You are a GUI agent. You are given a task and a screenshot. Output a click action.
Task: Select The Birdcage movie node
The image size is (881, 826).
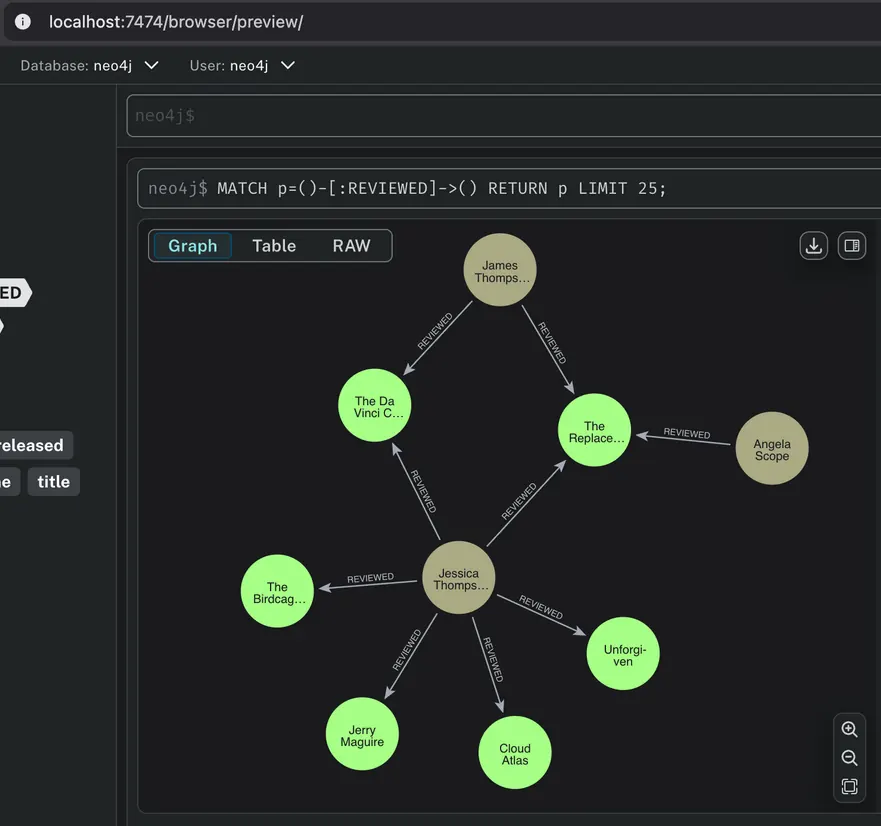click(277, 591)
